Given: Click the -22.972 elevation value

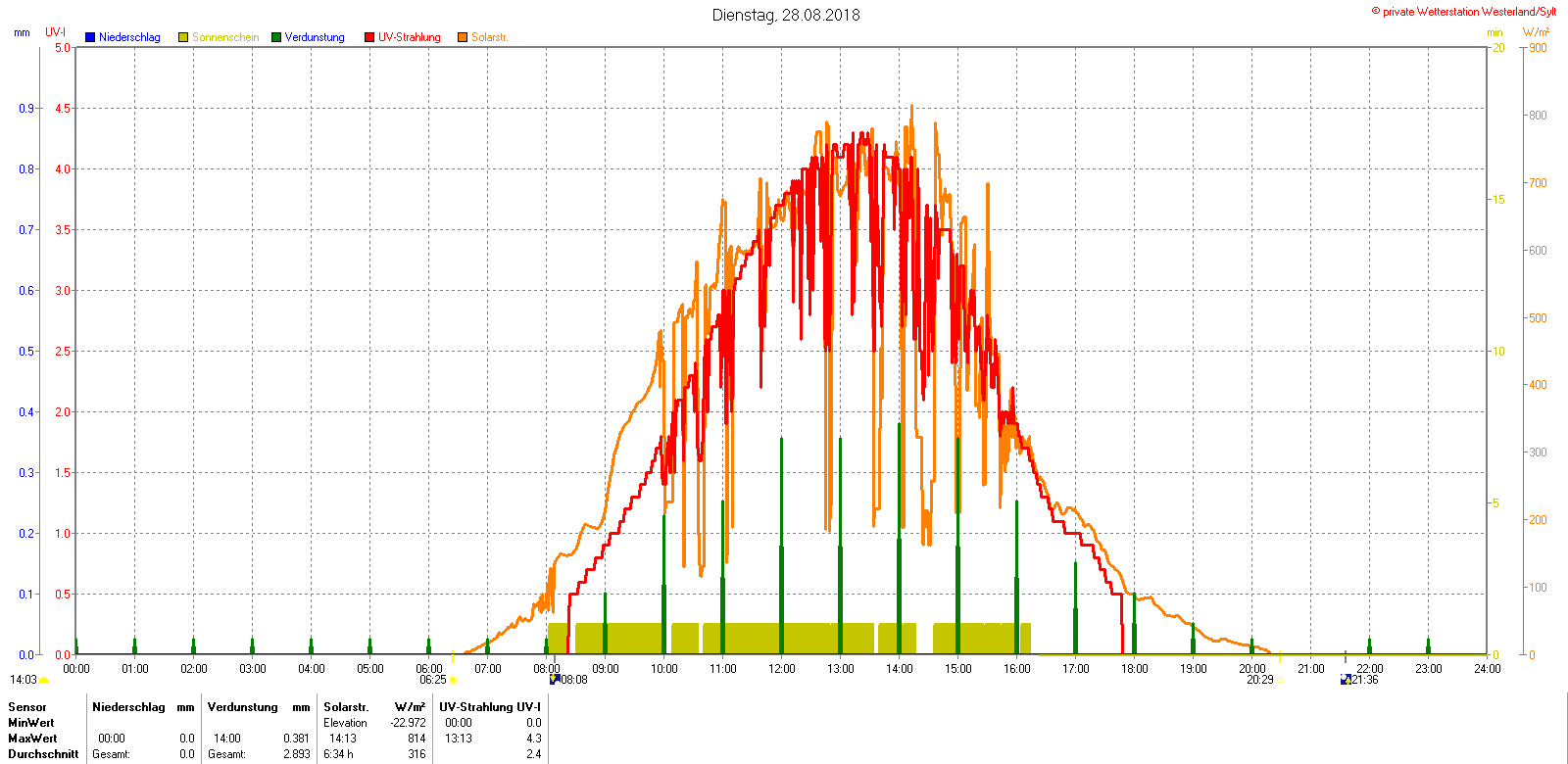Looking at the screenshot, I should click(408, 723).
